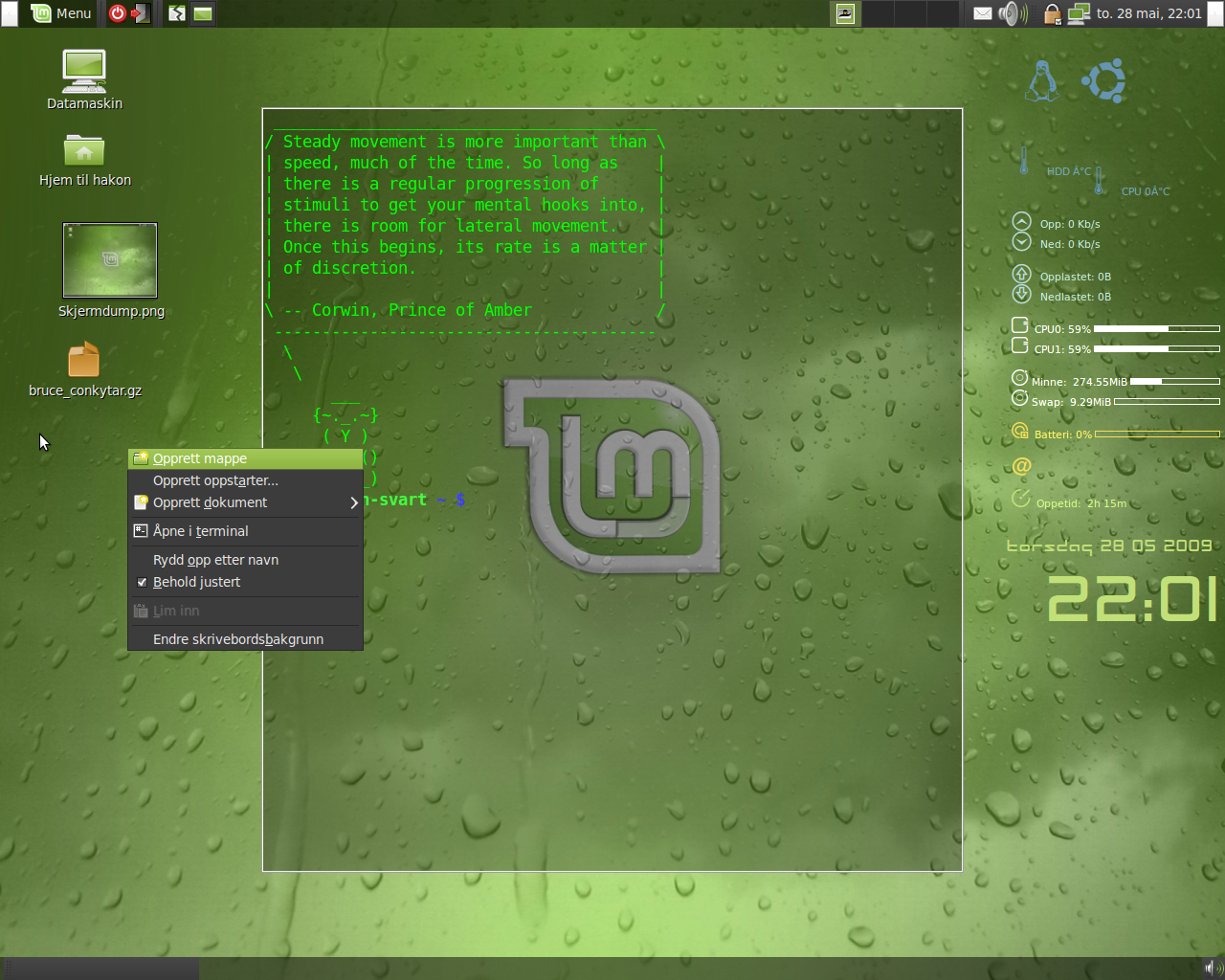Click the show desktop launcher icon
Image resolution: width=1225 pixels, height=980 pixels.
(177, 13)
